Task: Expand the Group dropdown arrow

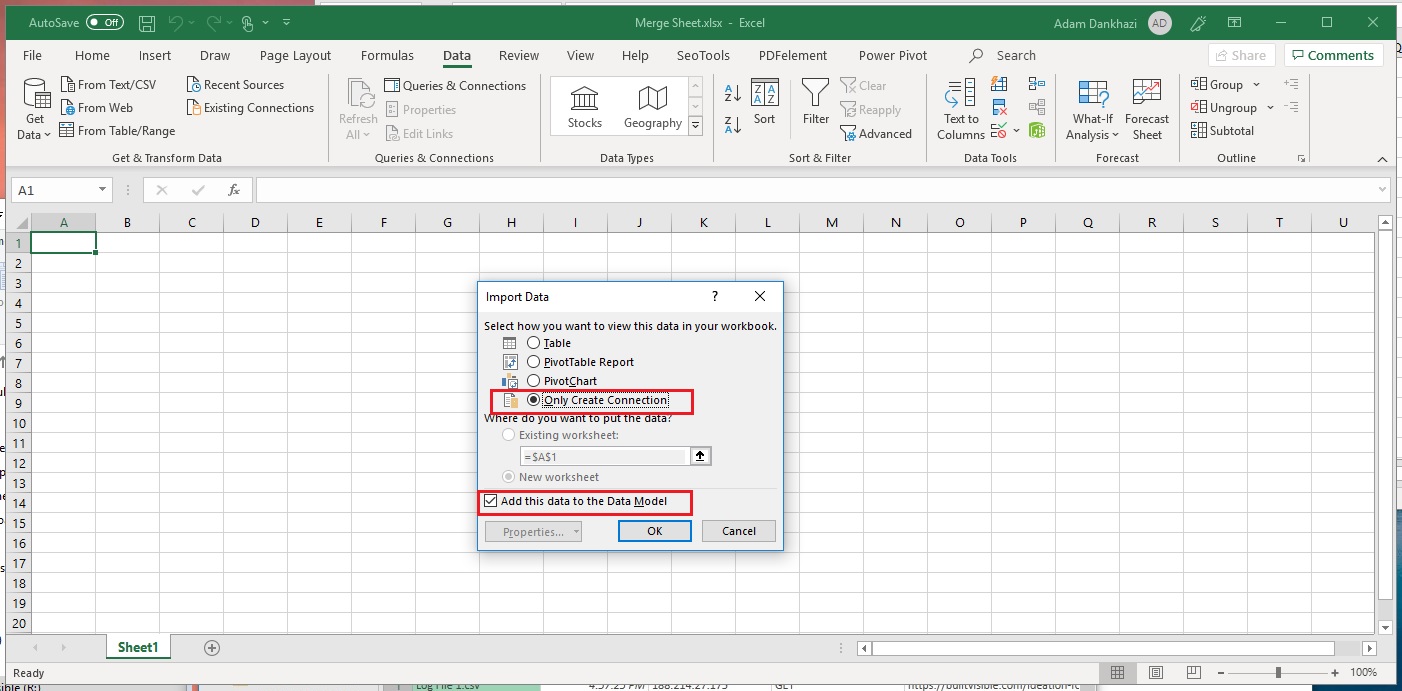Action: click(1254, 84)
